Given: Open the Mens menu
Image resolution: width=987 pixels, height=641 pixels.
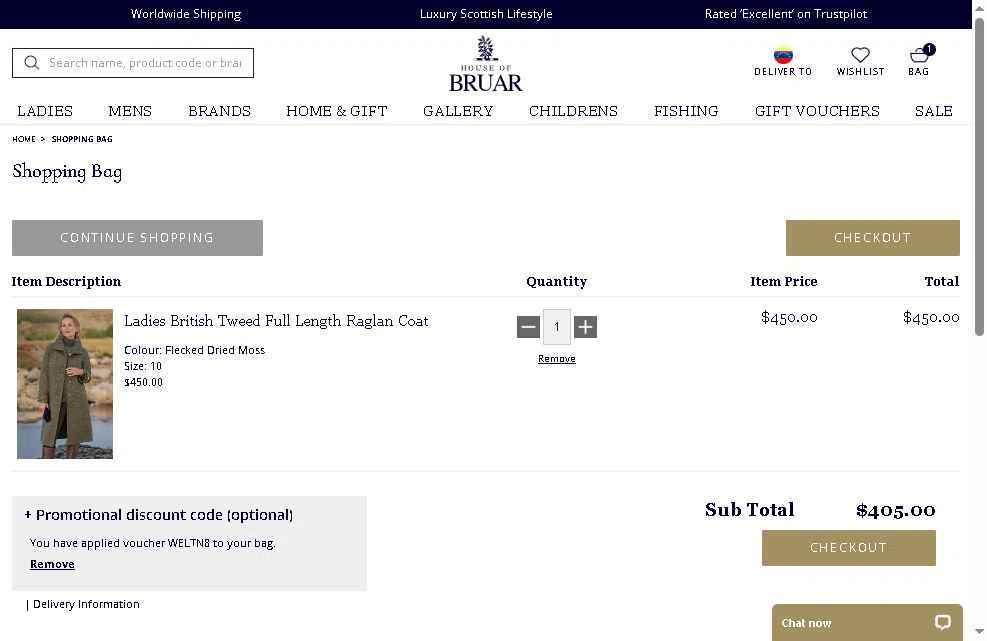Looking at the screenshot, I should click(130, 111).
